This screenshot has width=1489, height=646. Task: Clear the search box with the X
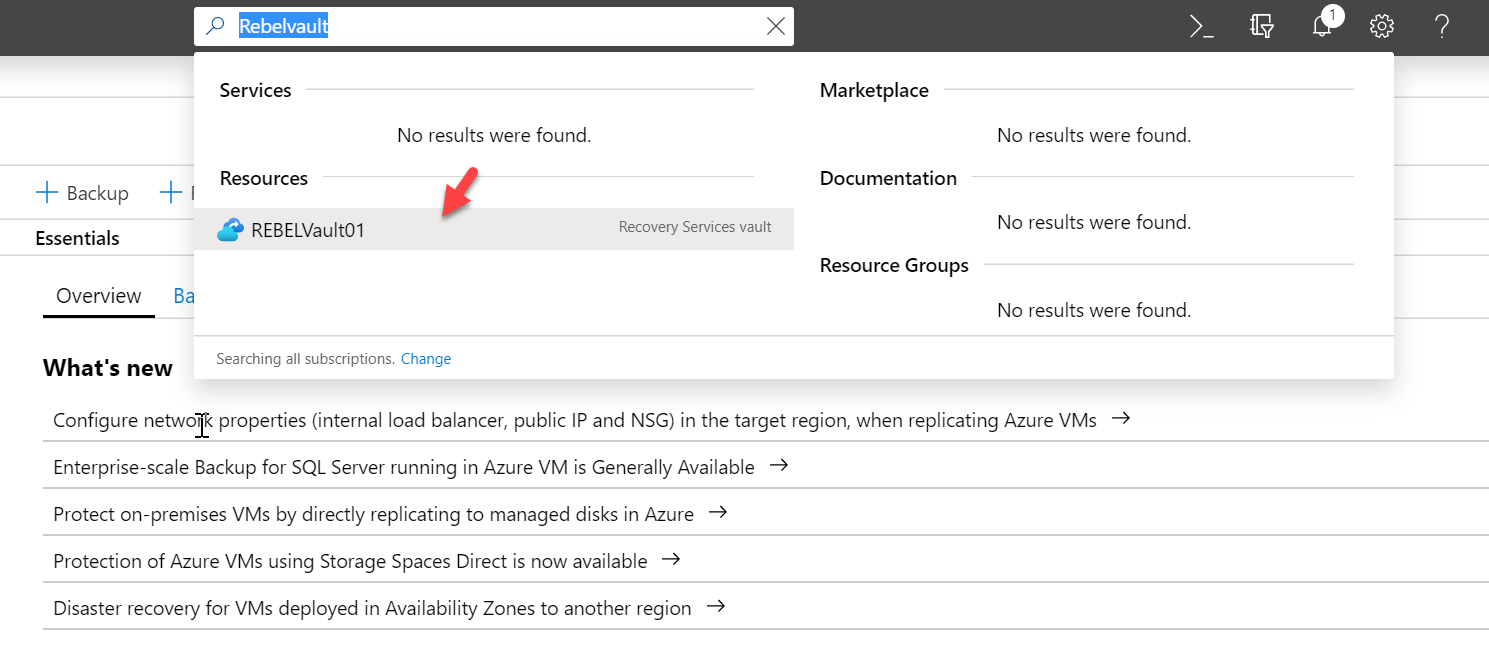pos(775,27)
